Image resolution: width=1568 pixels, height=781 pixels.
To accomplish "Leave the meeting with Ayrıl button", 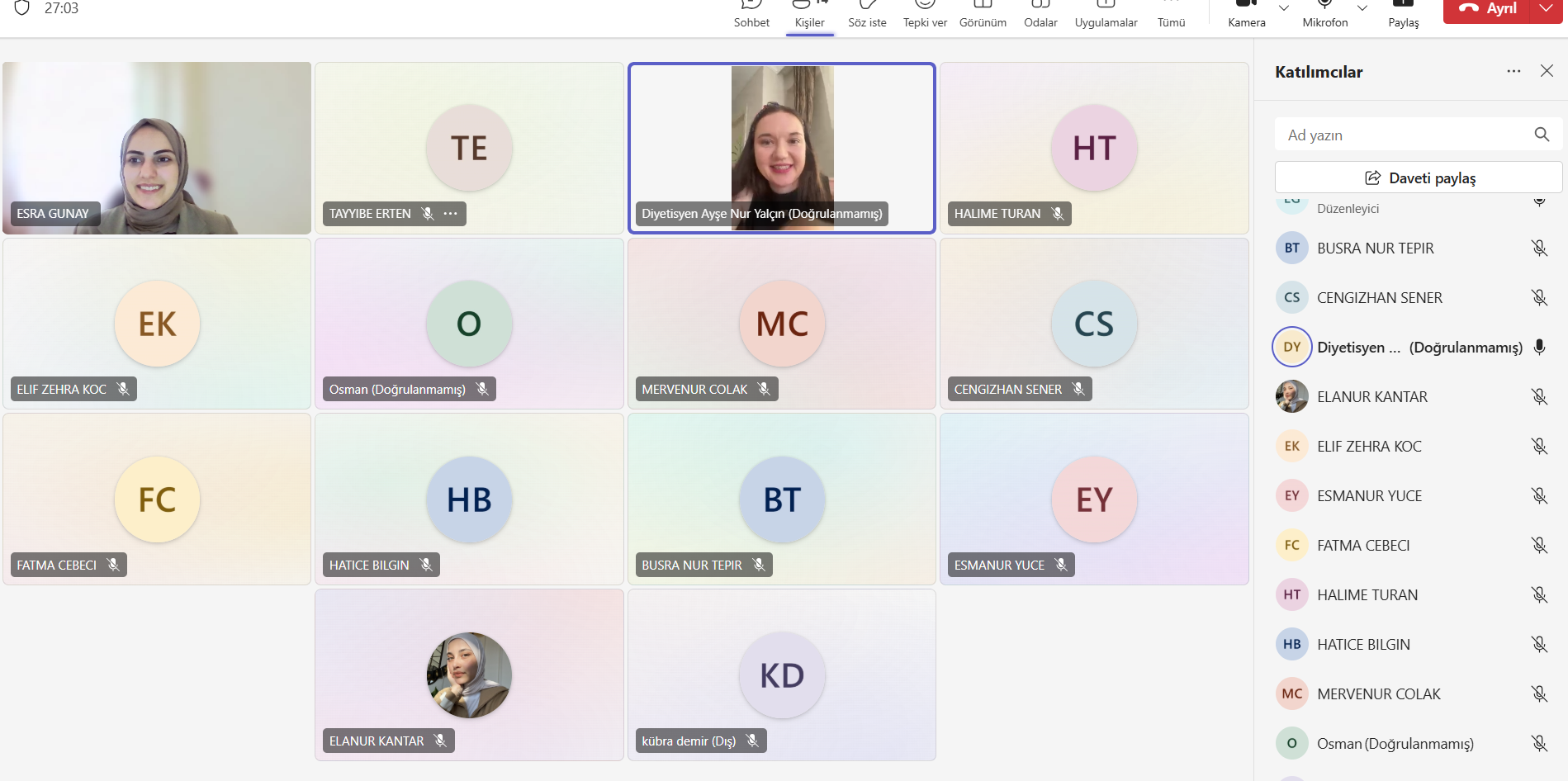I will point(1488,8).
